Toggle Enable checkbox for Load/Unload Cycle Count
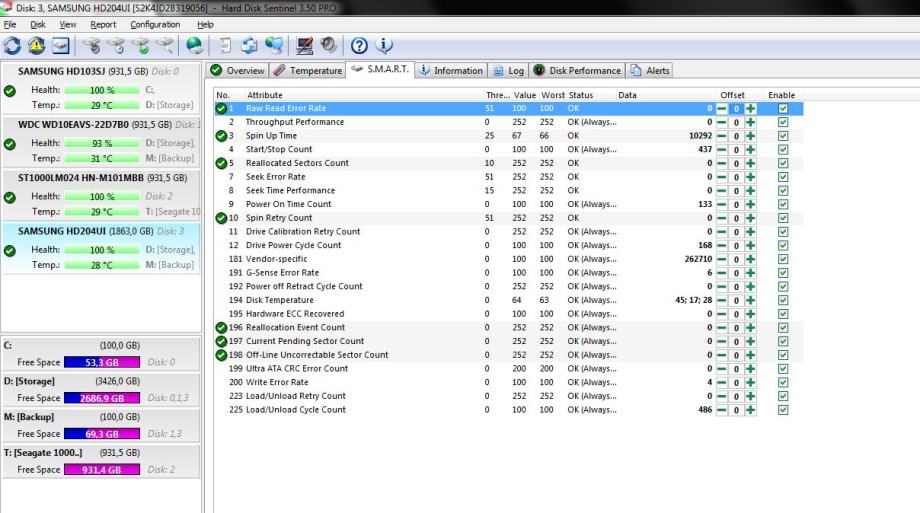The height and width of the screenshot is (513, 920). pos(783,410)
